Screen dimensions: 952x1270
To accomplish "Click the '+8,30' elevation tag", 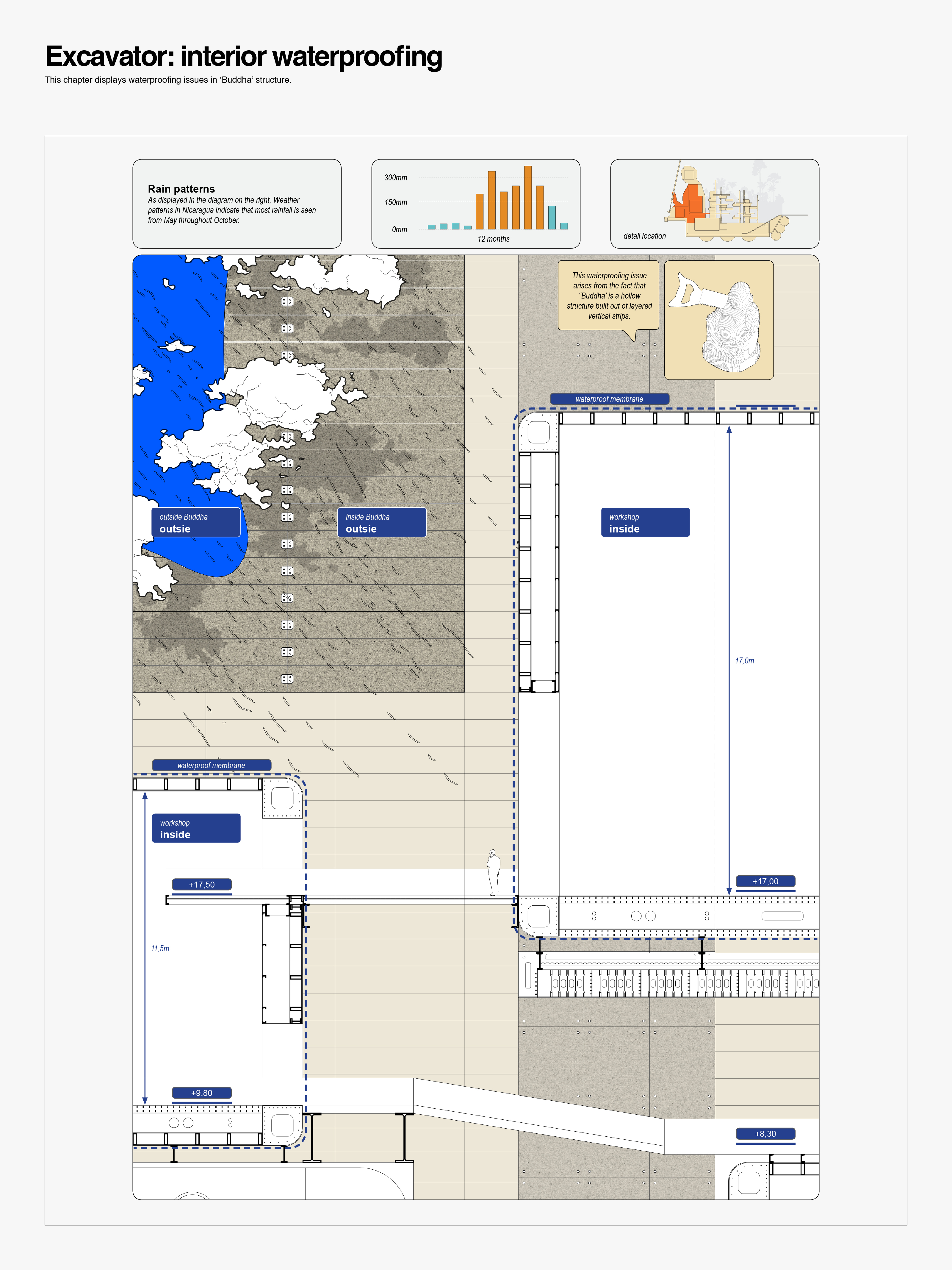I will (x=765, y=1134).
